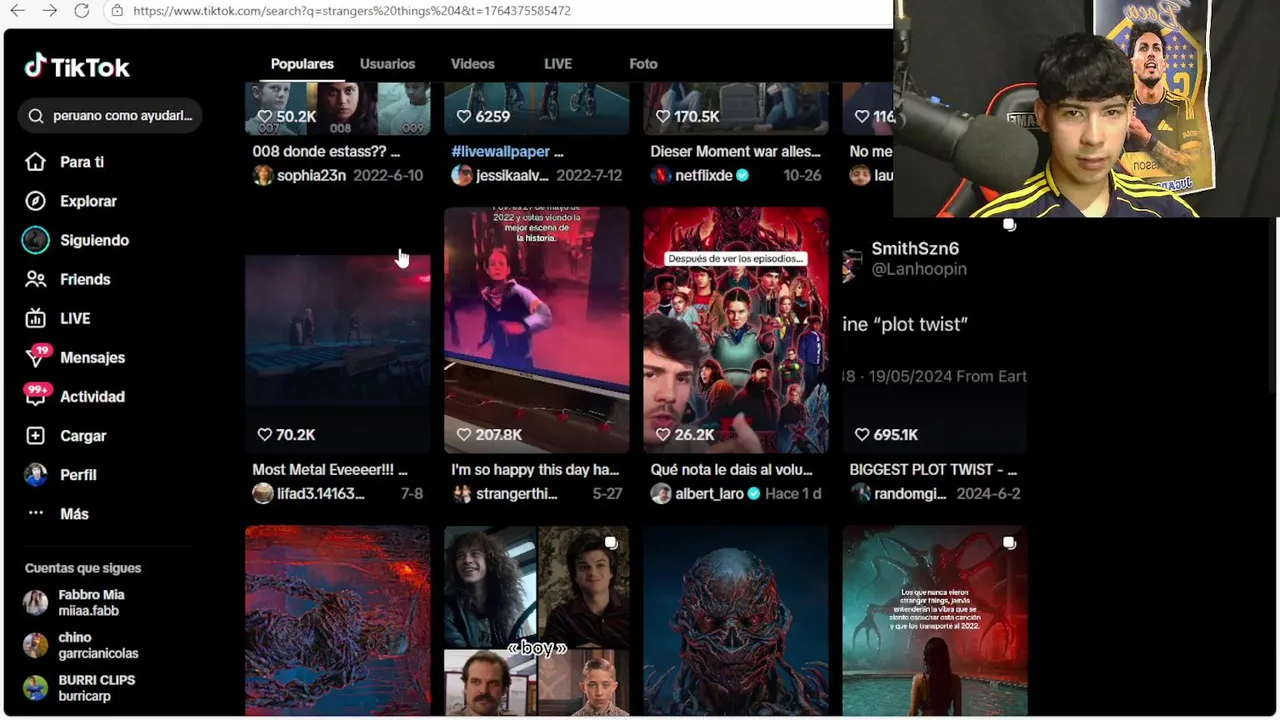Click the heart icon beside 70.2K

(x=264, y=434)
